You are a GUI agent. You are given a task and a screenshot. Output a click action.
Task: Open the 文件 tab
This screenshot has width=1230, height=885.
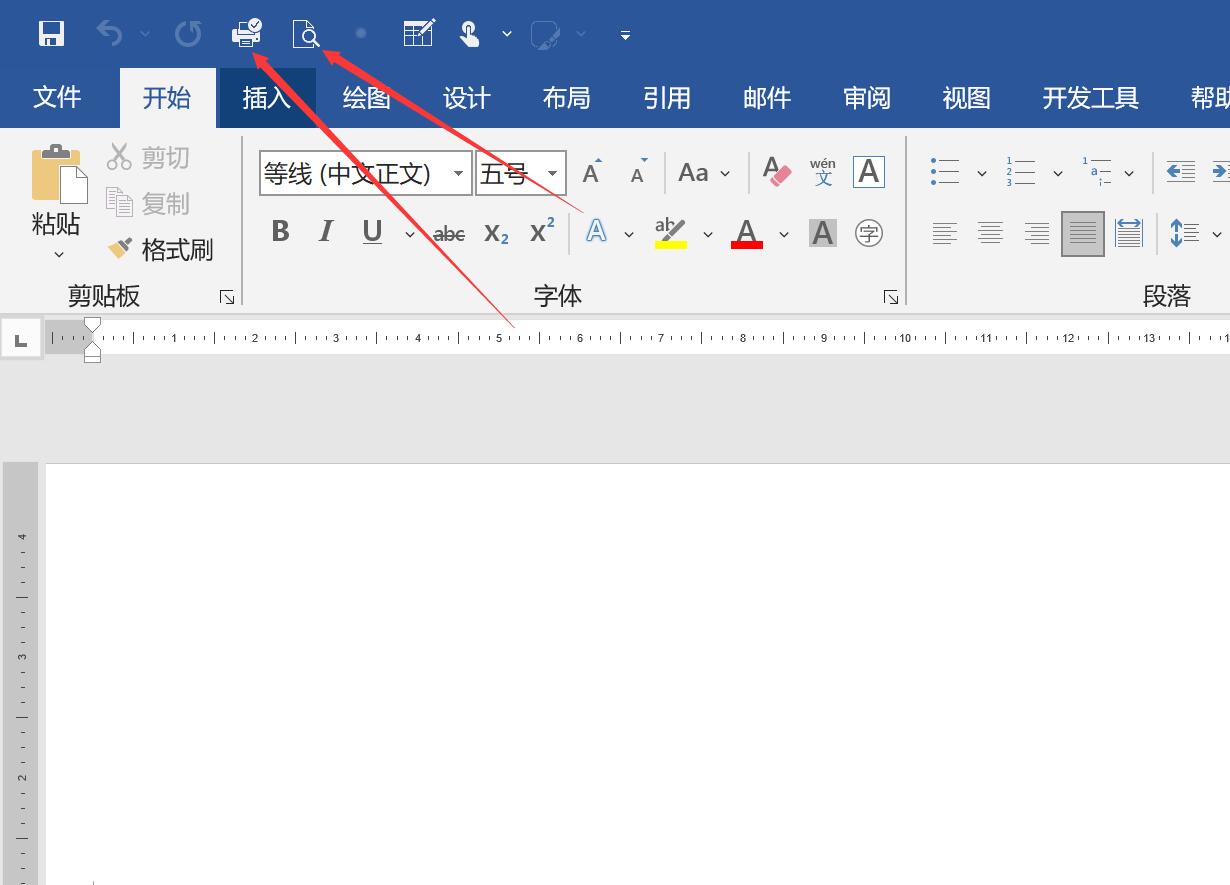57,98
